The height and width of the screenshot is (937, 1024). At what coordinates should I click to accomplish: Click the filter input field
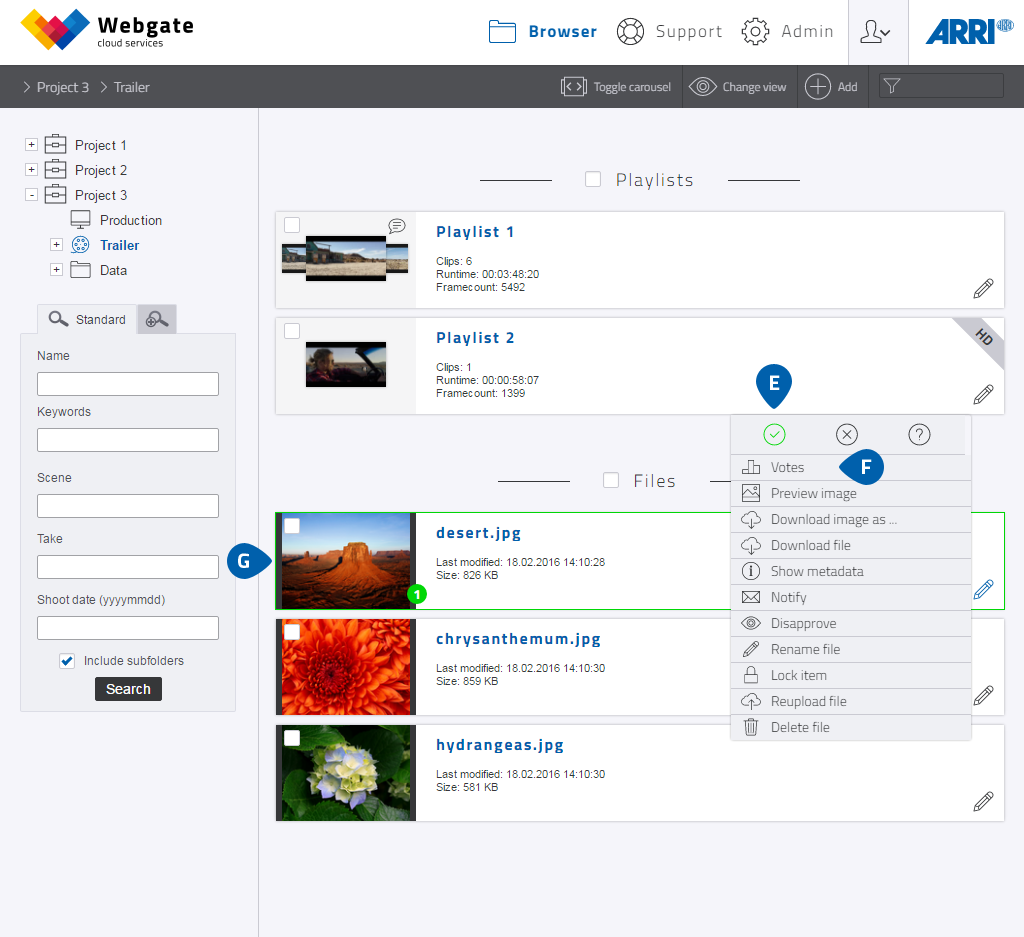(941, 86)
